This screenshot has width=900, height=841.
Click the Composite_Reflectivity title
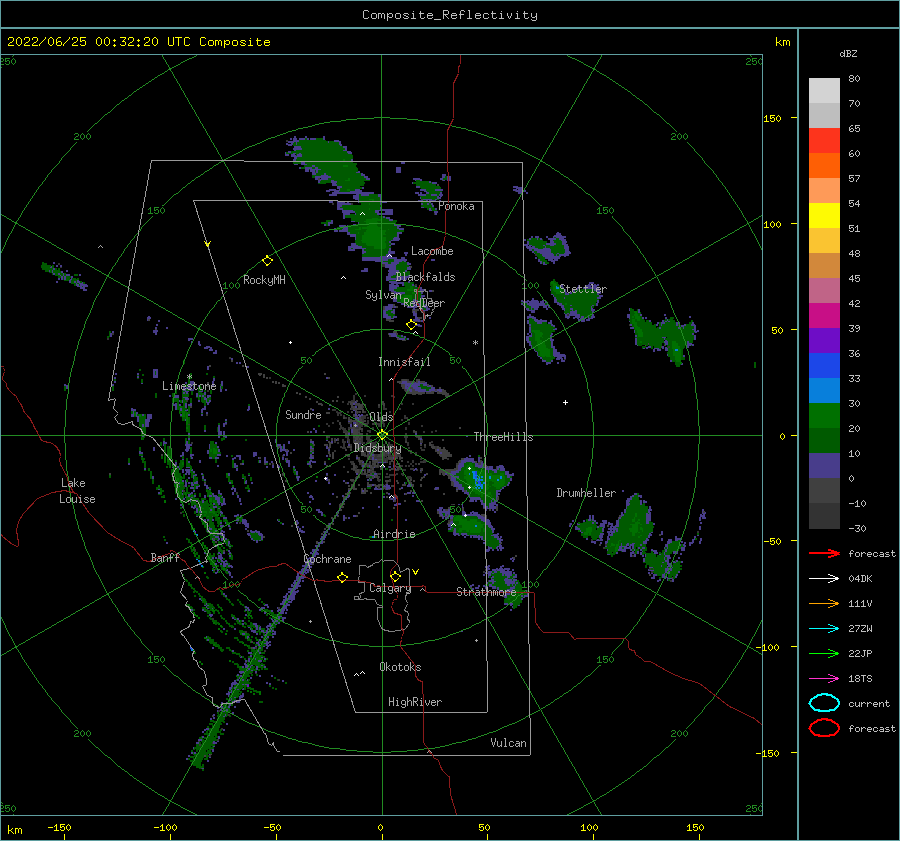450,15
